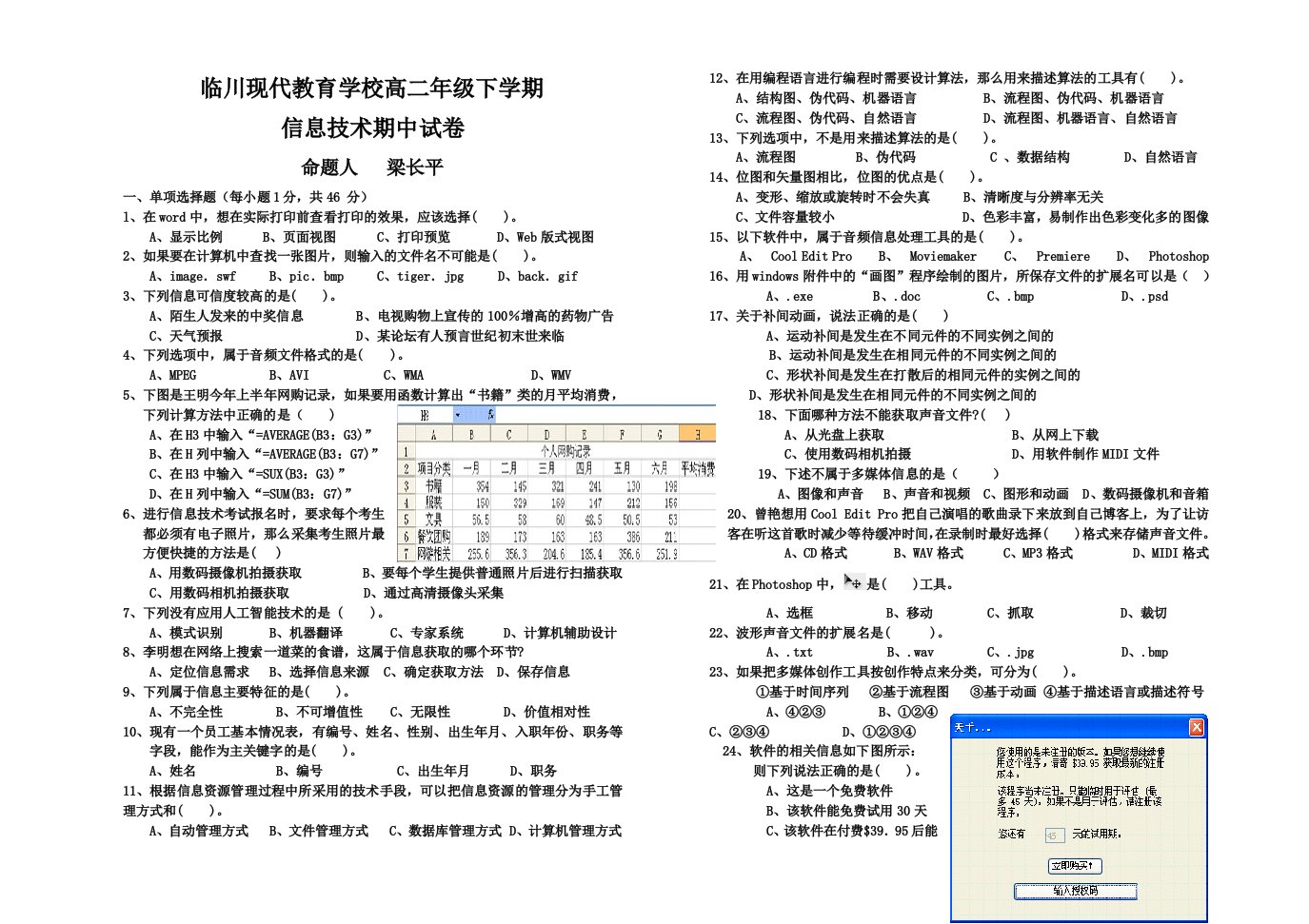Image resolution: width=1309 pixels, height=924 pixels.
Task: Click the cell containing 386
Action: [623, 537]
